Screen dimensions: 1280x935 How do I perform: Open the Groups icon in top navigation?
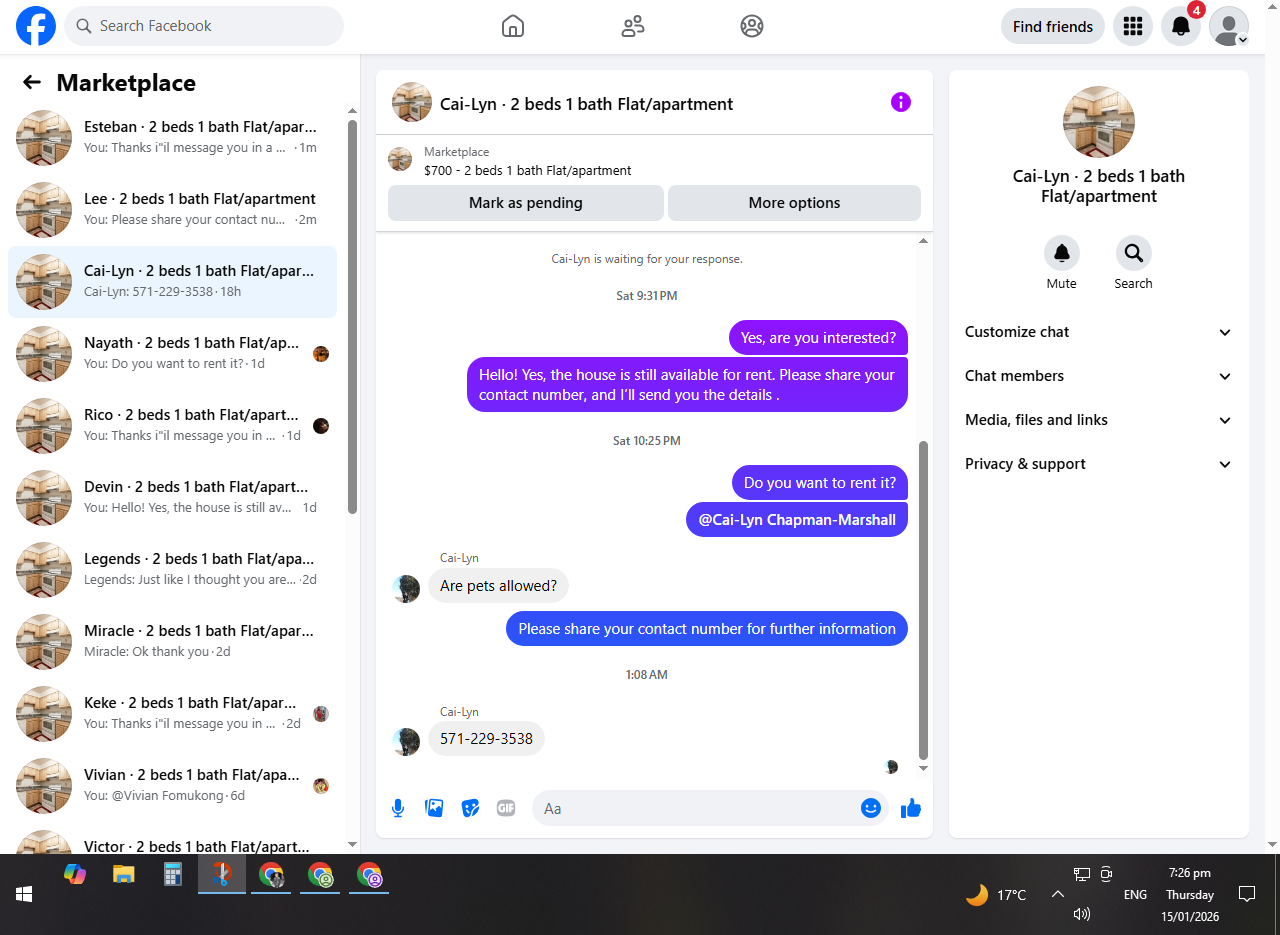tap(752, 26)
